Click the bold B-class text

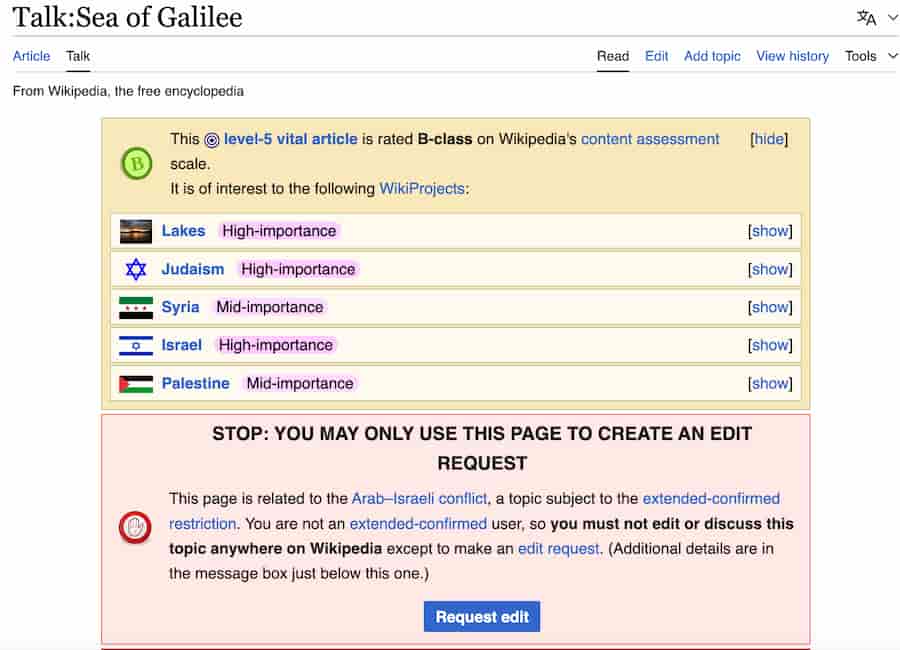coord(445,139)
